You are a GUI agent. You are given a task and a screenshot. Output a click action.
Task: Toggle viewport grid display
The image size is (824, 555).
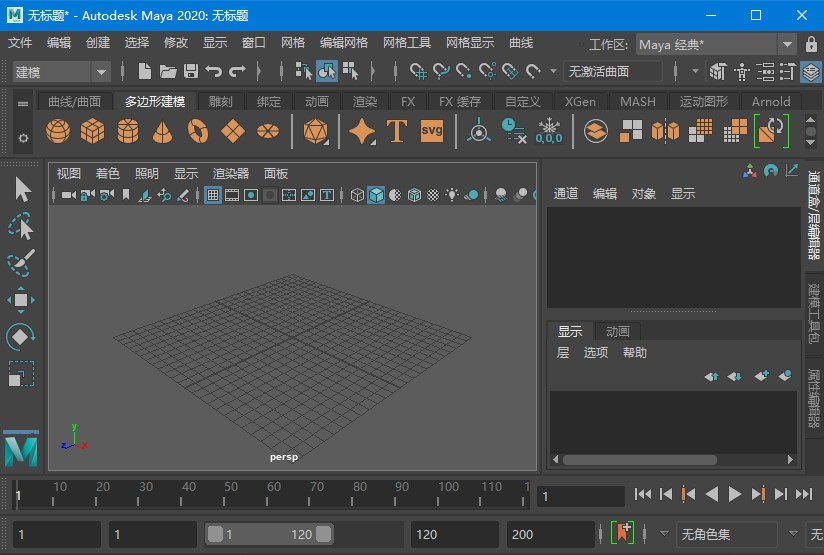[213, 196]
